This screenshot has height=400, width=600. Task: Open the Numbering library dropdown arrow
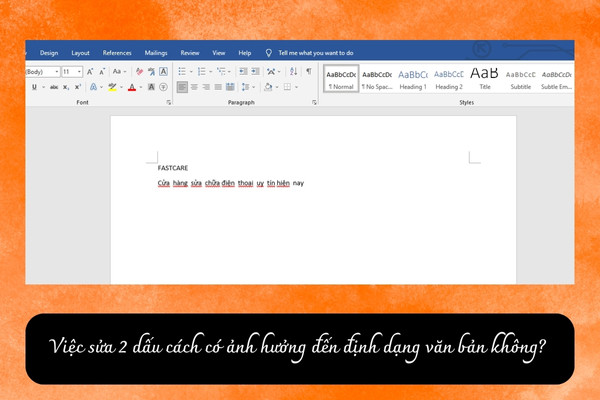tap(210, 72)
